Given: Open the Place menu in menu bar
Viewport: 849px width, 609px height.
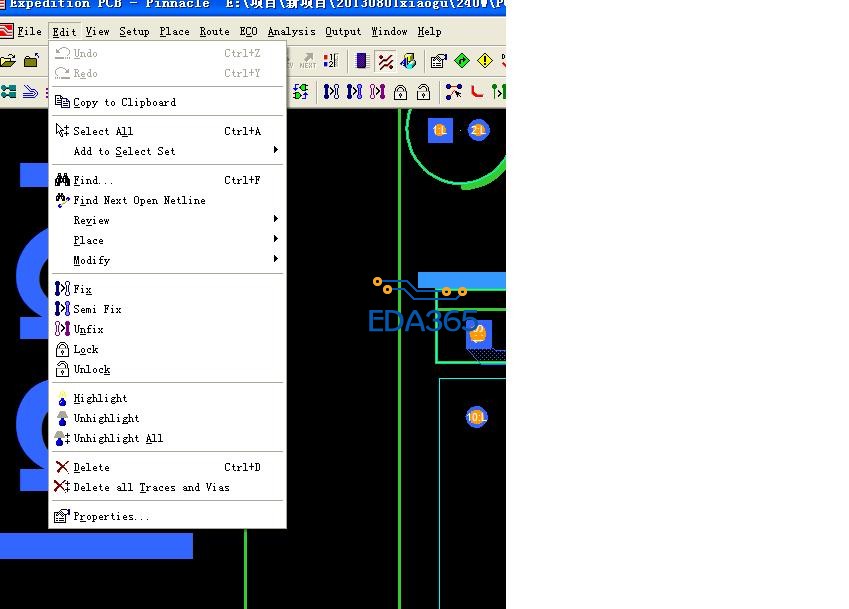Looking at the screenshot, I should click(174, 31).
